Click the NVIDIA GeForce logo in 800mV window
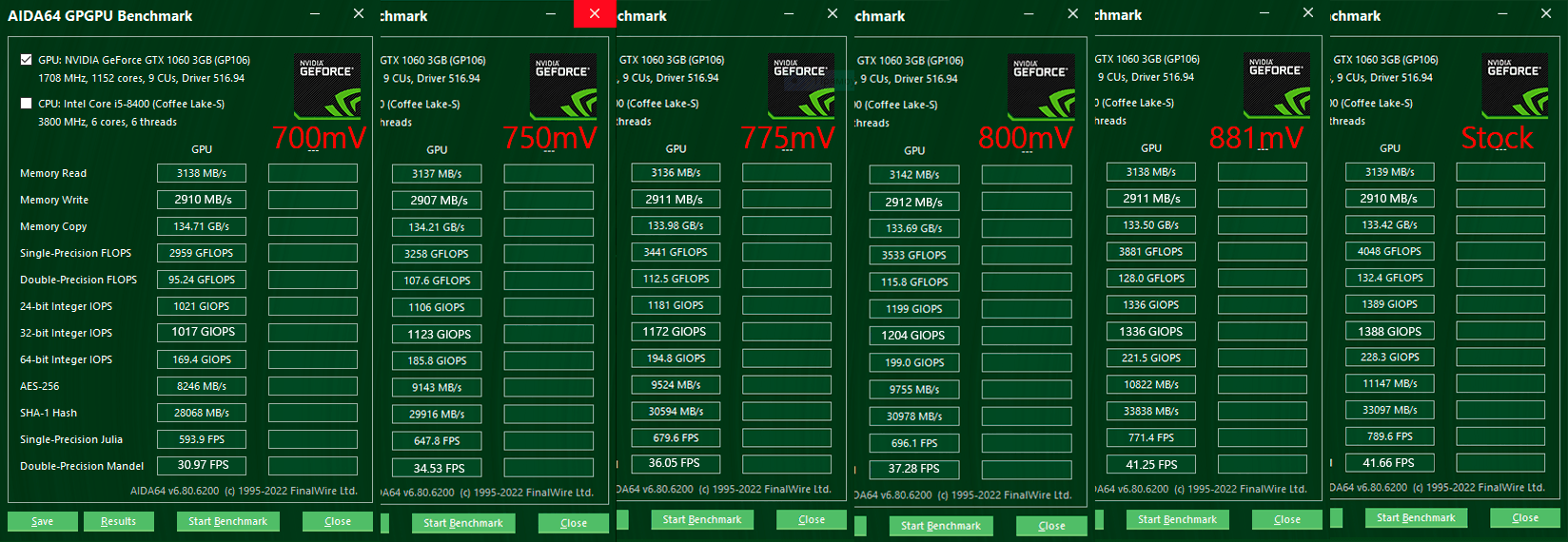Image resolution: width=1568 pixels, height=542 pixels. (x=1041, y=87)
